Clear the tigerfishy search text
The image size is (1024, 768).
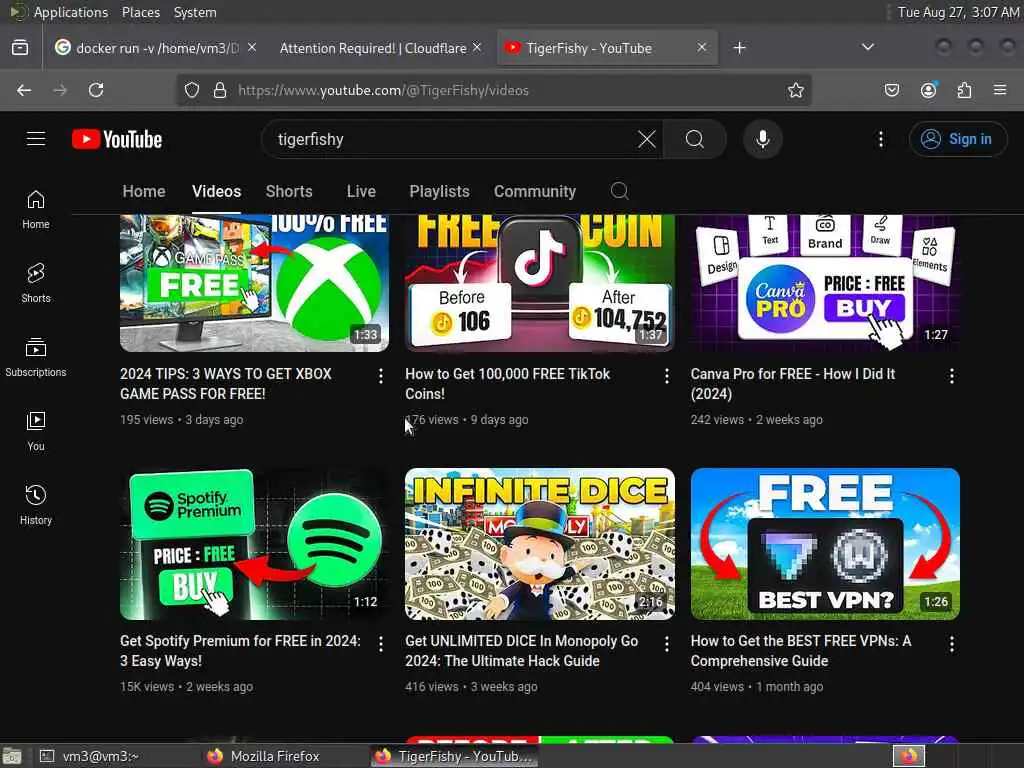point(647,139)
